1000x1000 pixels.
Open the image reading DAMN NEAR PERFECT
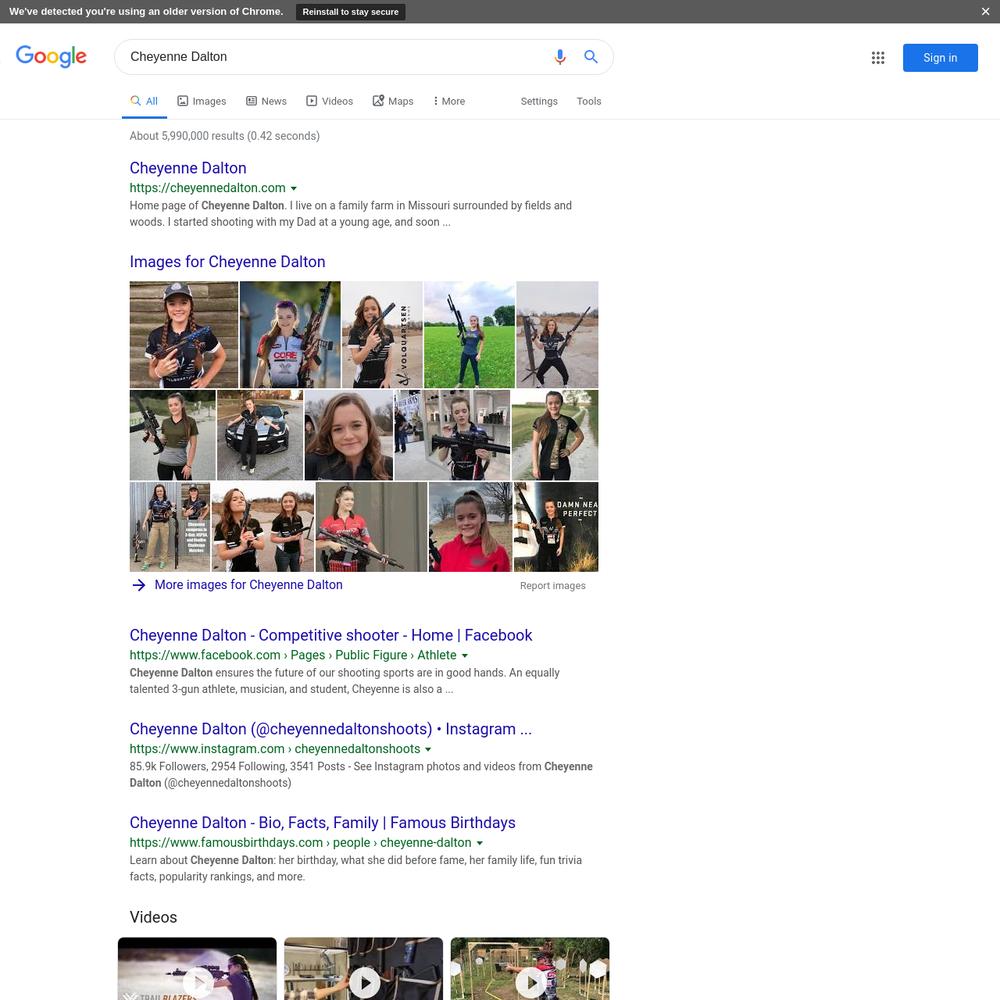[556, 527]
